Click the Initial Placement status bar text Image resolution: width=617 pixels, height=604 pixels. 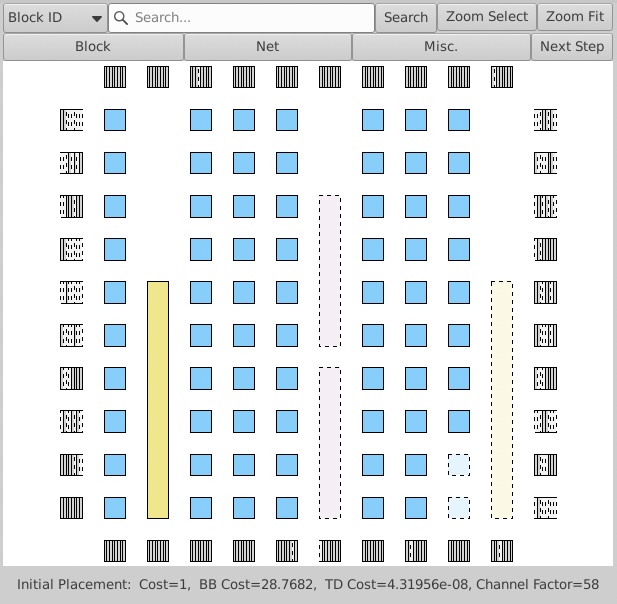point(308,584)
